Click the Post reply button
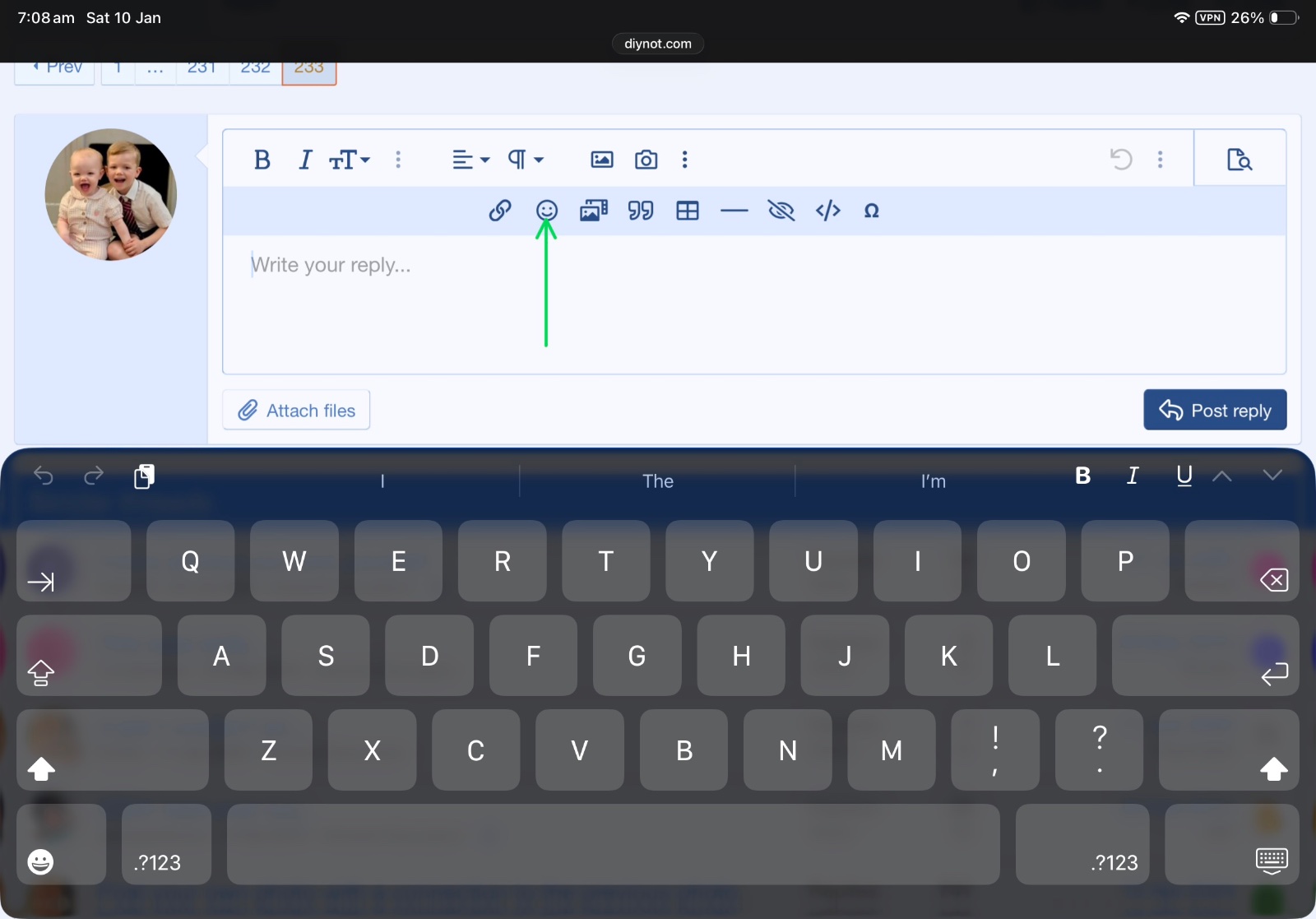Viewport: 1316px width, 919px height. click(1214, 410)
